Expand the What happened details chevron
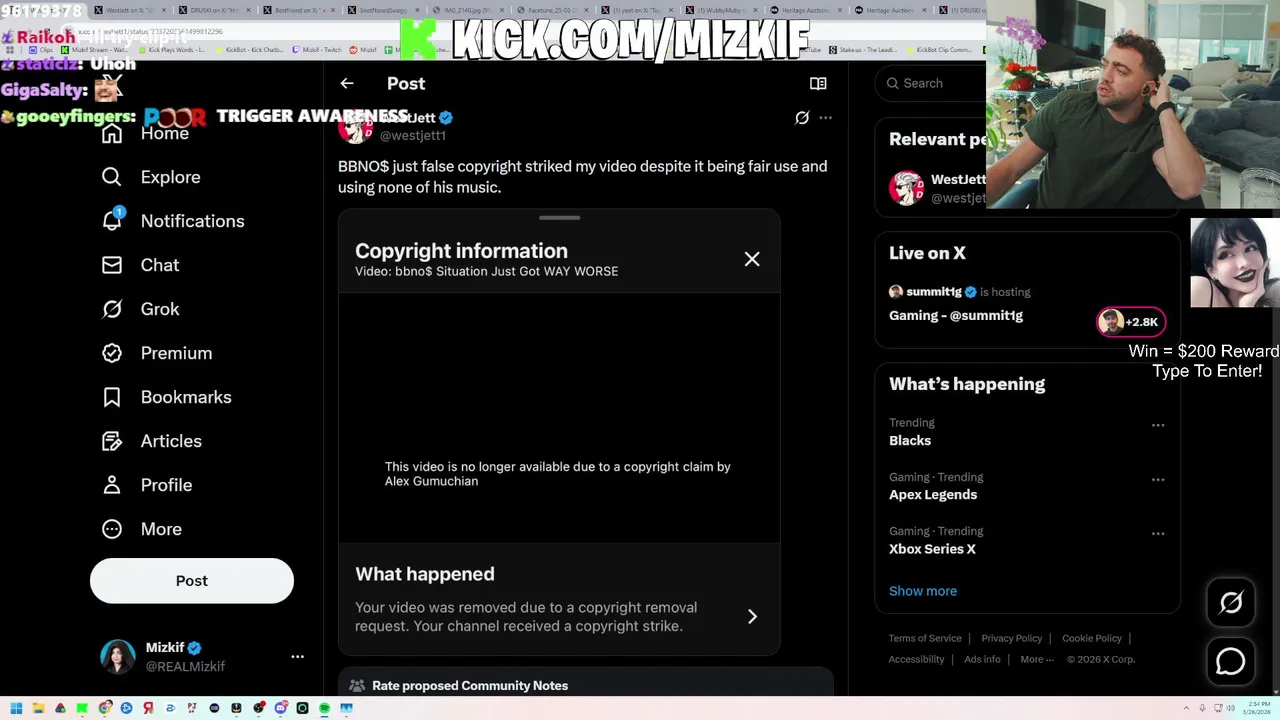 point(752,617)
